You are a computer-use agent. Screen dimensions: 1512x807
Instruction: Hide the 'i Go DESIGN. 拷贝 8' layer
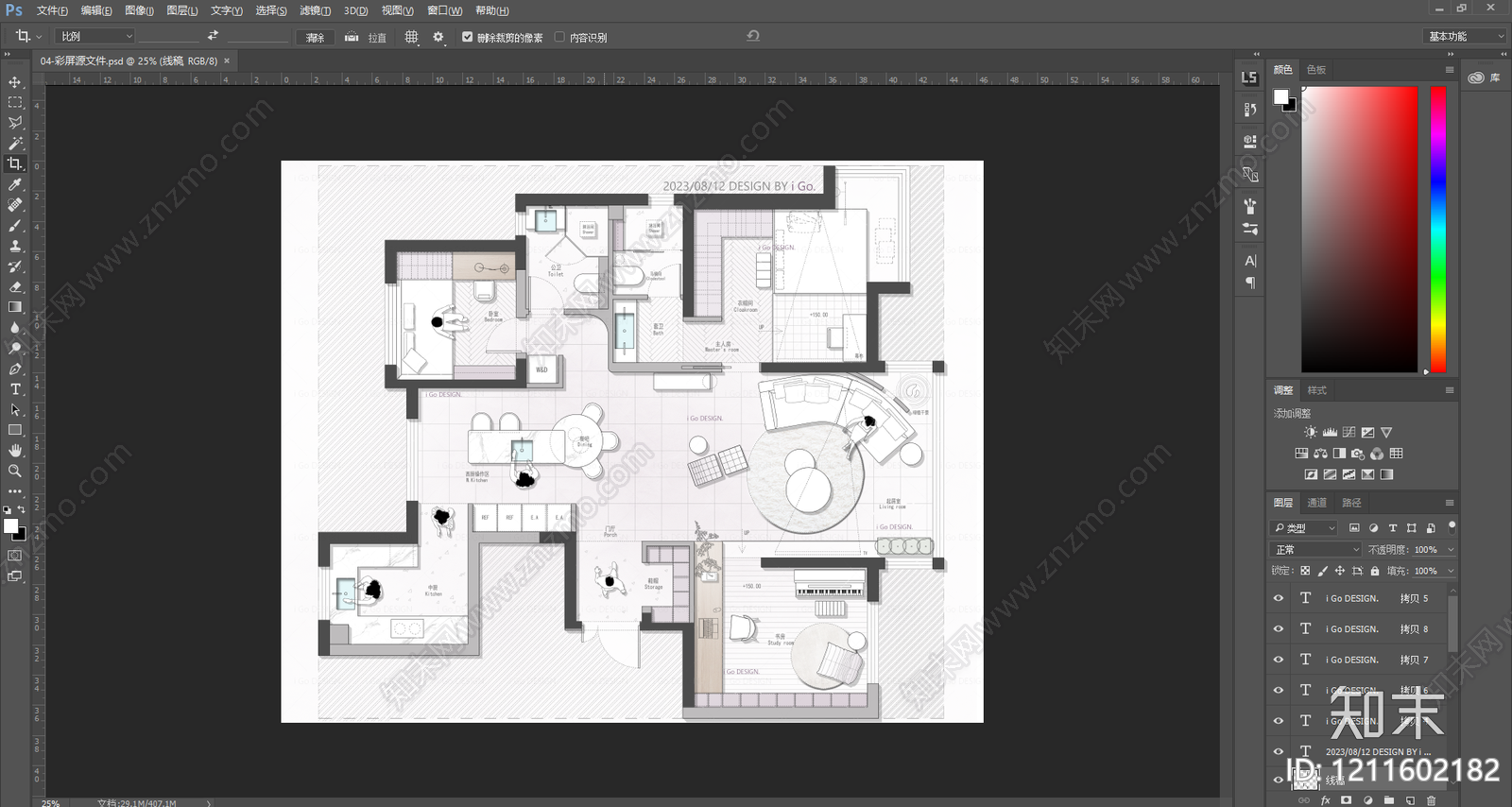1279,628
